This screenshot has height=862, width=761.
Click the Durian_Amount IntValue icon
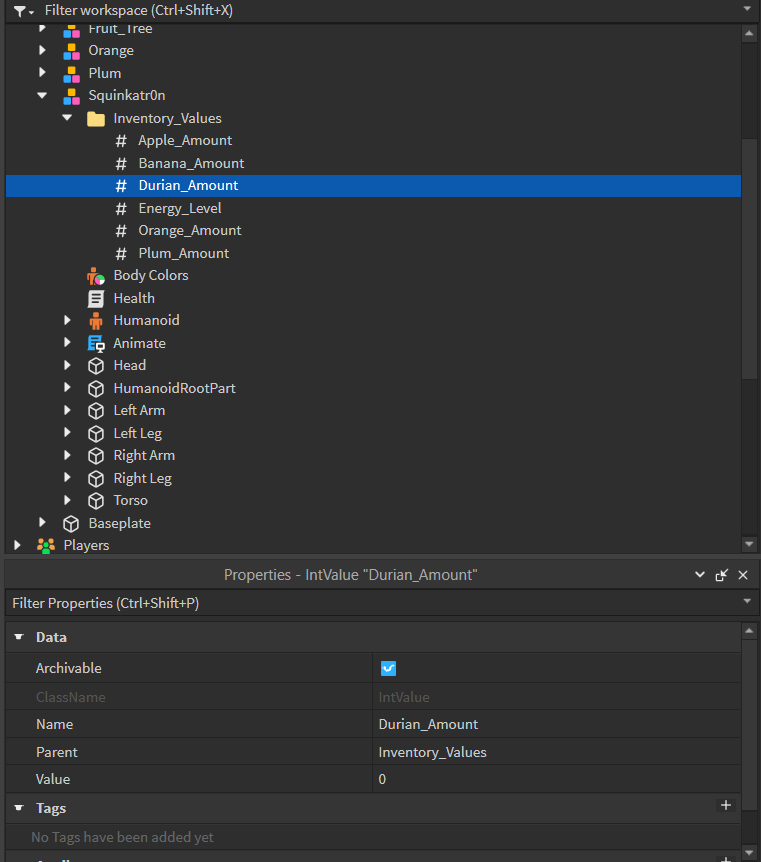click(121, 185)
